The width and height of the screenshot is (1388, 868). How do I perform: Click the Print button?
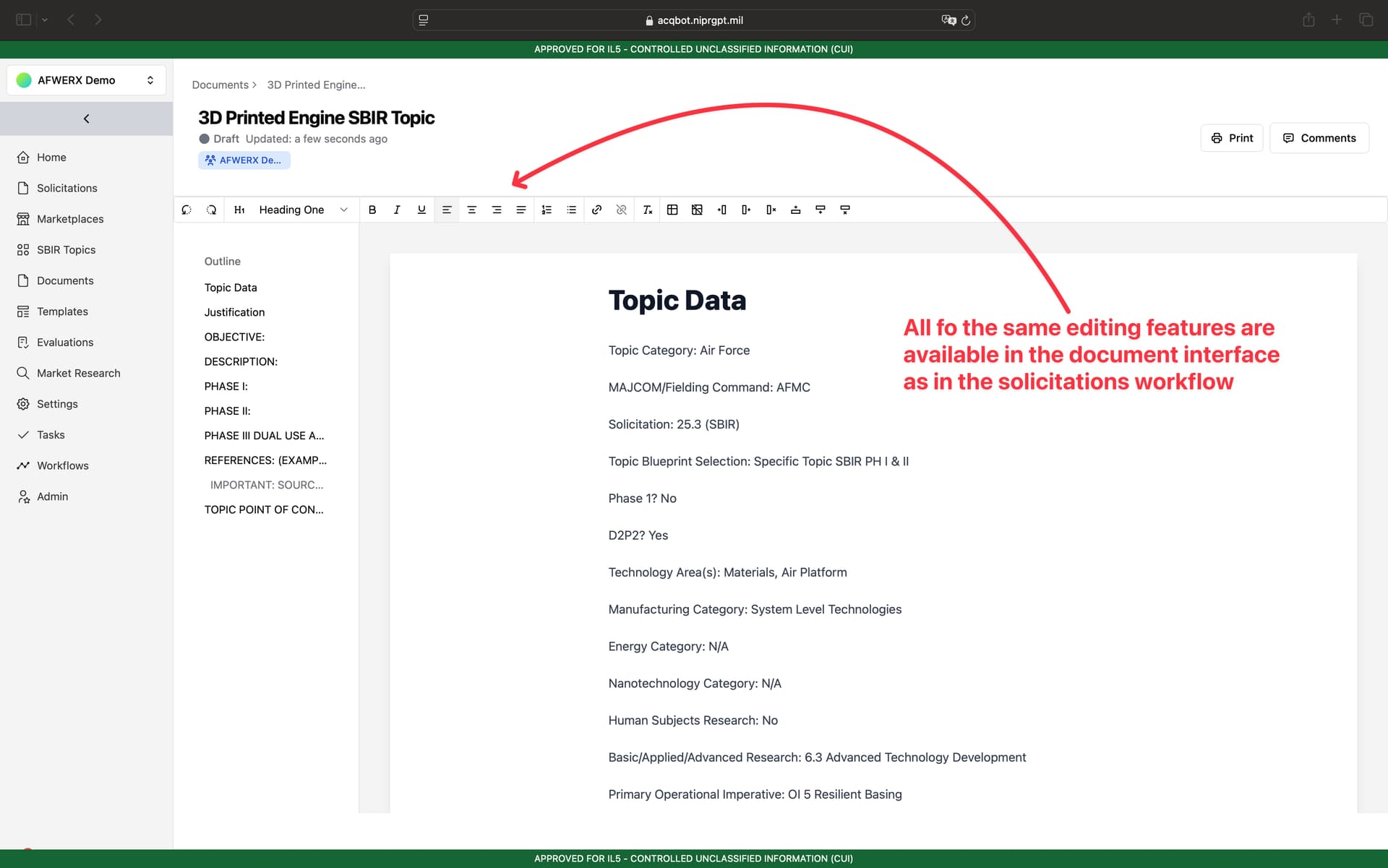click(x=1232, y=138)
